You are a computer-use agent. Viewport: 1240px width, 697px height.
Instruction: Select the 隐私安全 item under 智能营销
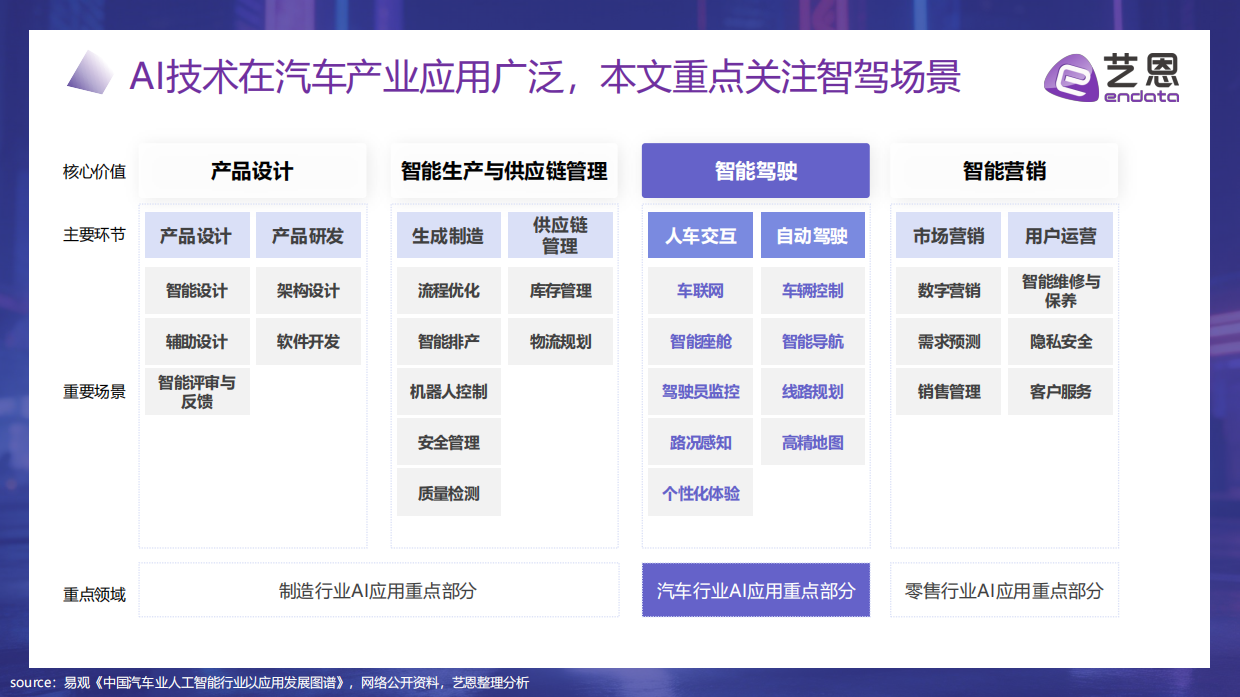pyautogui.click(x=1060, y=341)
